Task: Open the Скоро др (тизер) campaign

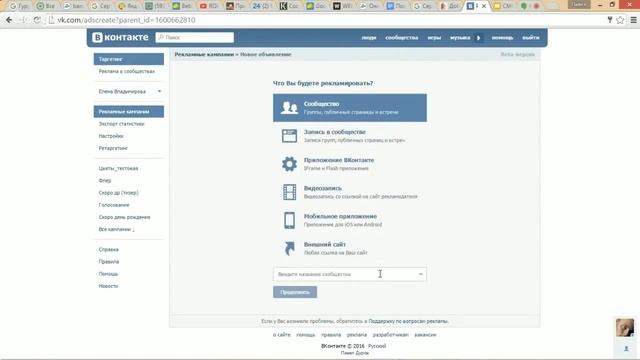Action: point(118,193)
